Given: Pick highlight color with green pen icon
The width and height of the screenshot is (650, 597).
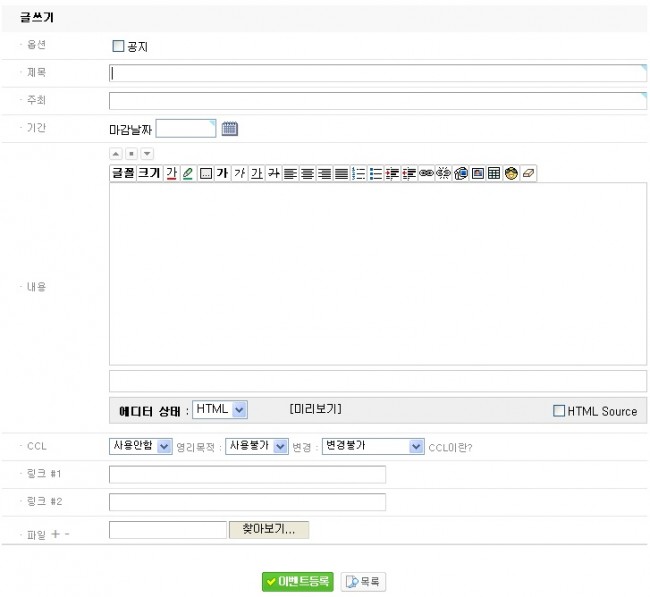Looking at the screenshot, I should (x=188, y=173).
